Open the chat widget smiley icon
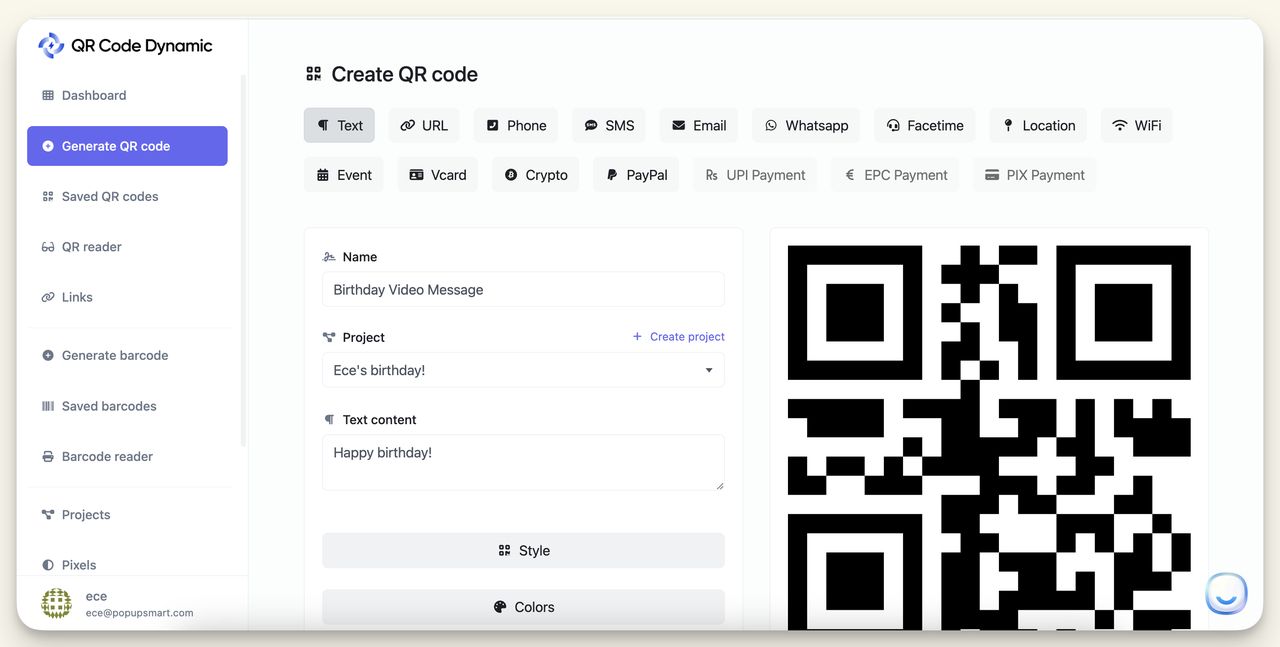 click(1226, 594)
